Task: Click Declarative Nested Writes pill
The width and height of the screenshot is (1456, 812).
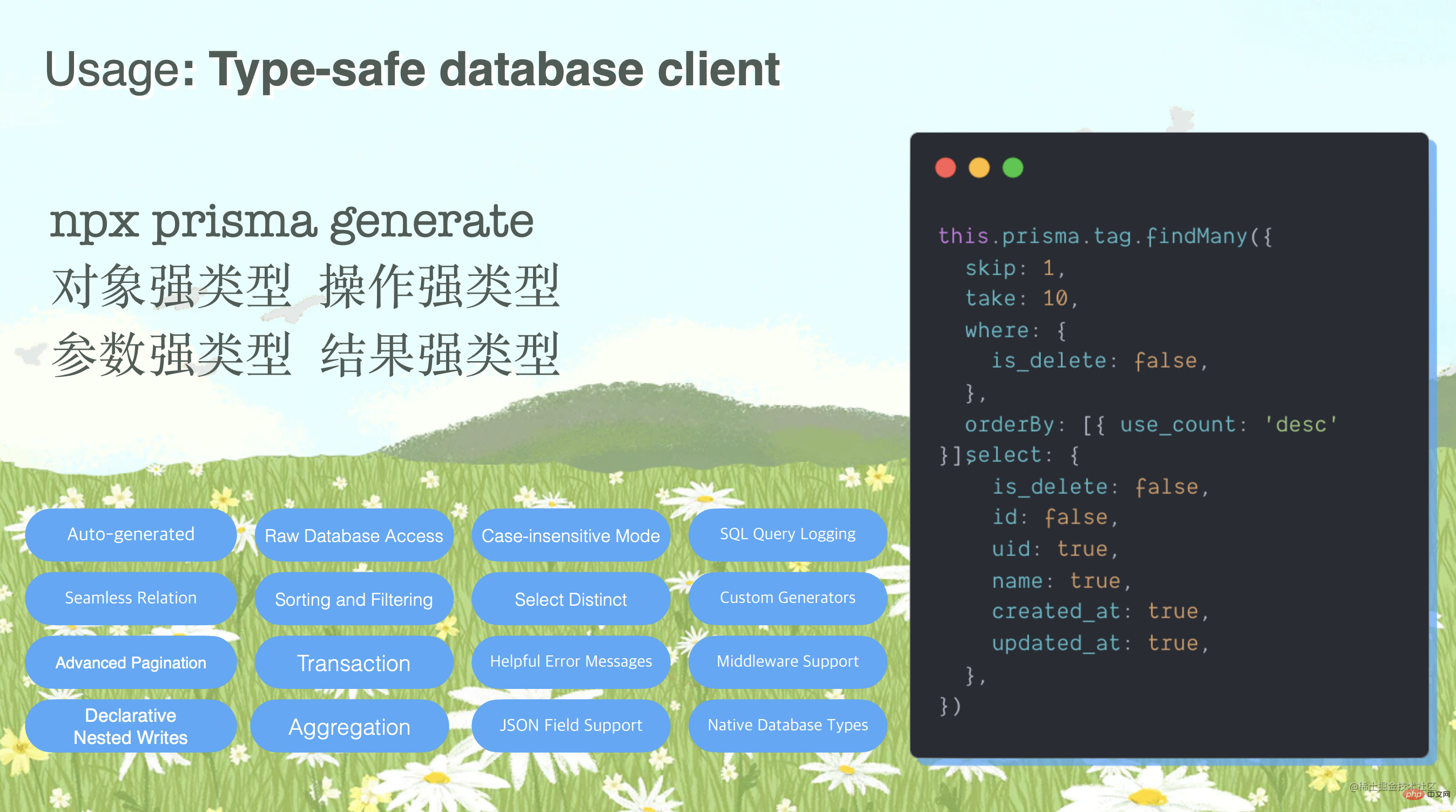Action: coord(131,726)
